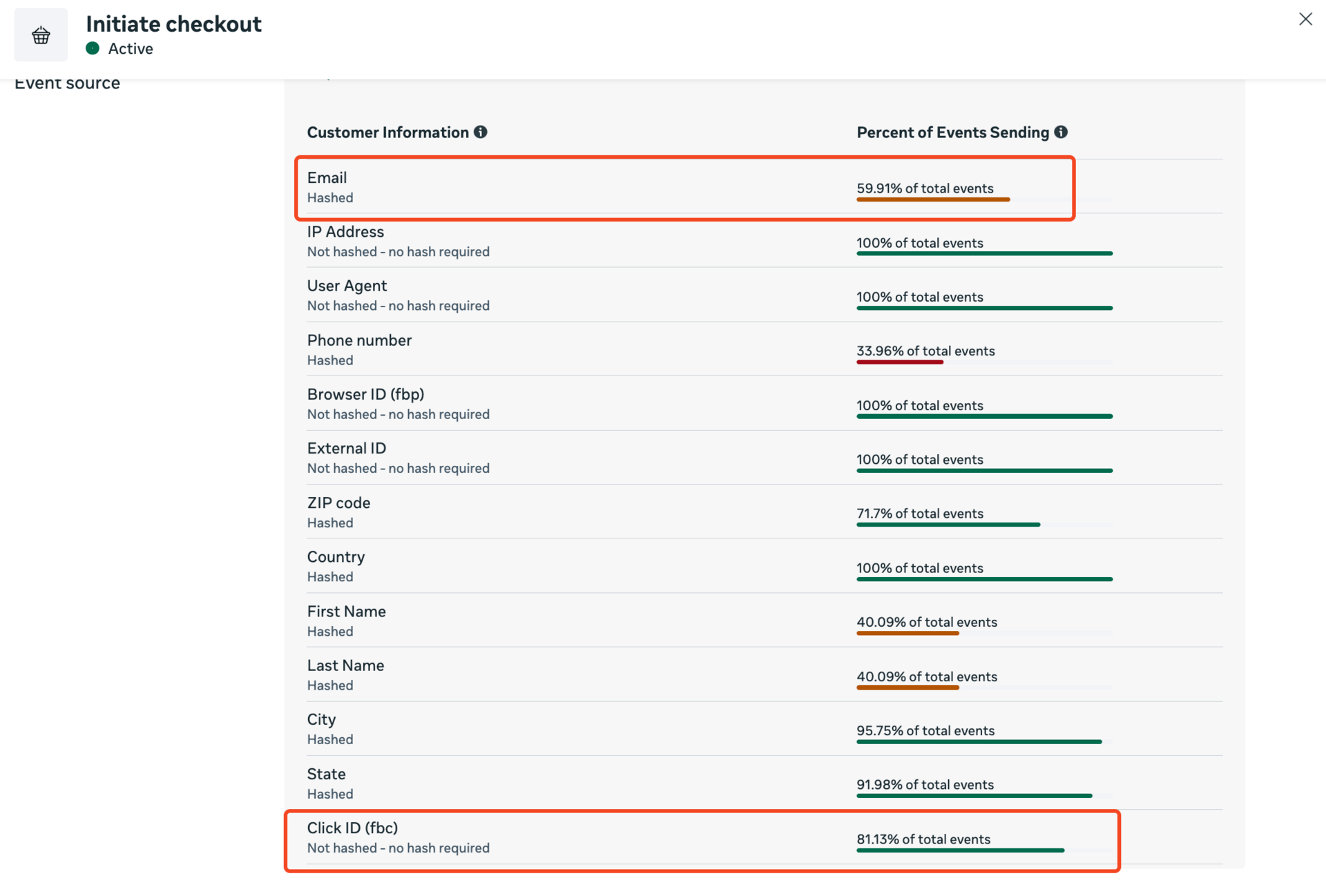Select the External ID row

347,449
